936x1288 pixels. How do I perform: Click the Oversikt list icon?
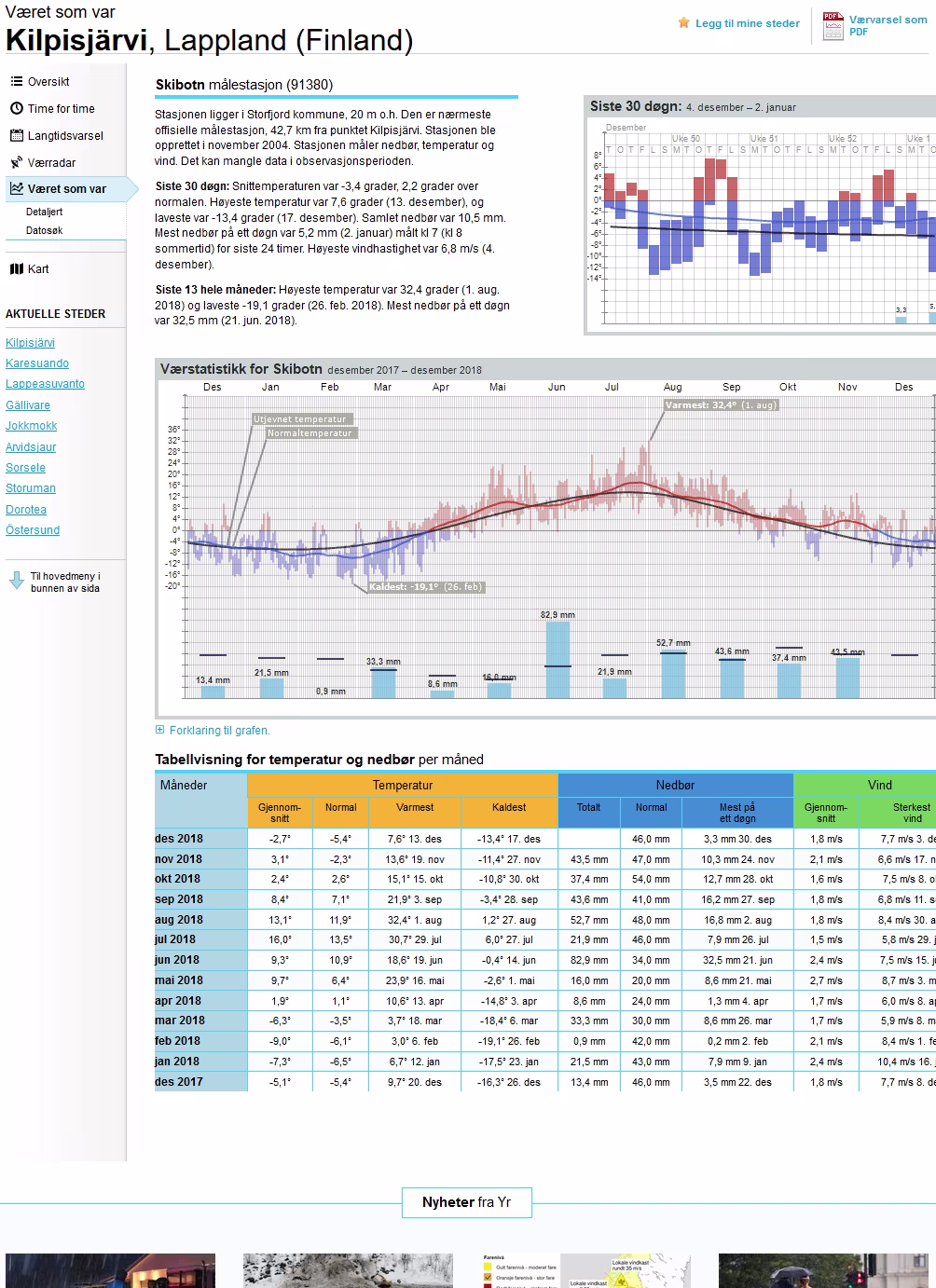click(x=16, y=82)
